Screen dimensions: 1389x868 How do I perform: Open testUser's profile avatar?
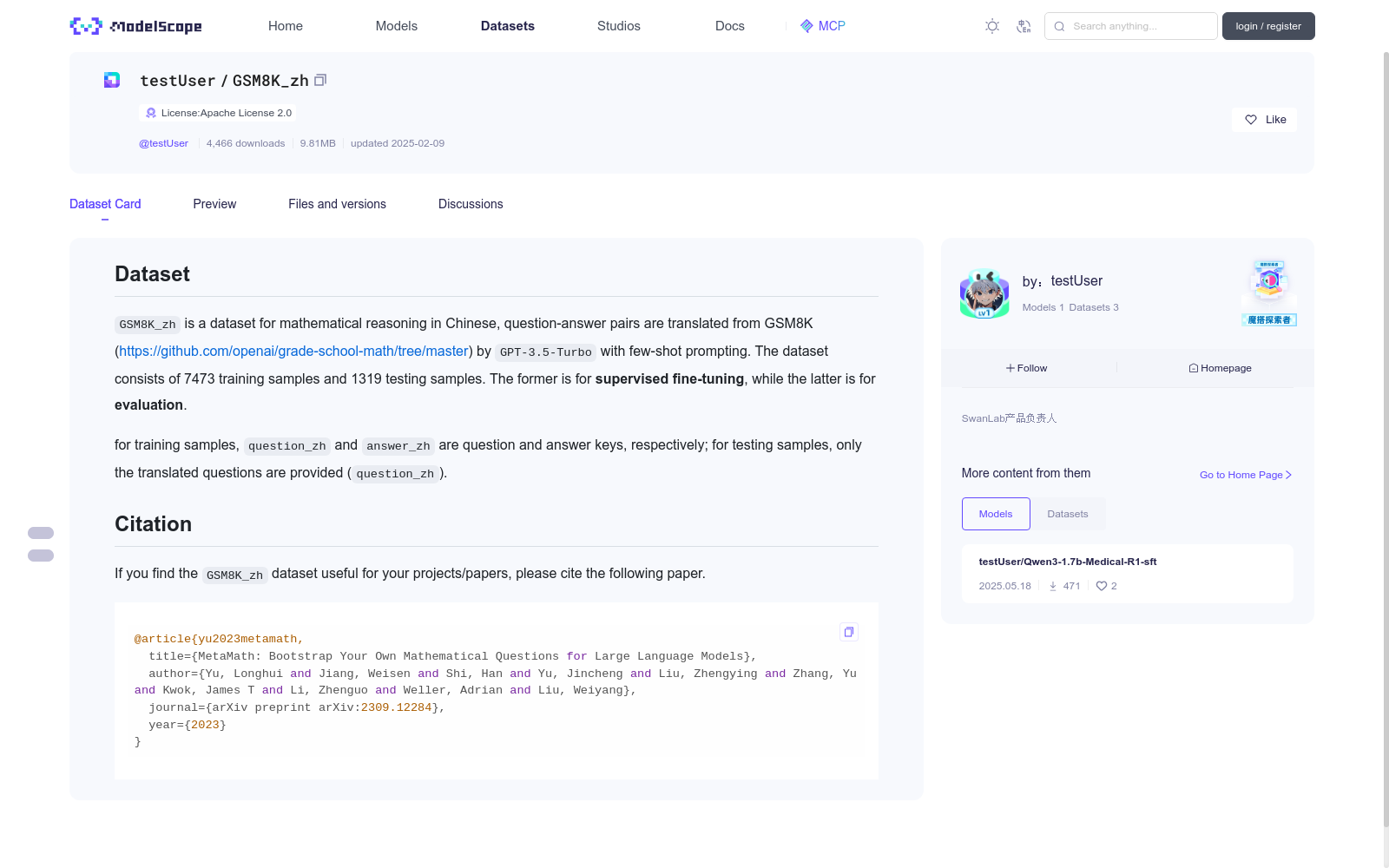click(x=984, y=293)
